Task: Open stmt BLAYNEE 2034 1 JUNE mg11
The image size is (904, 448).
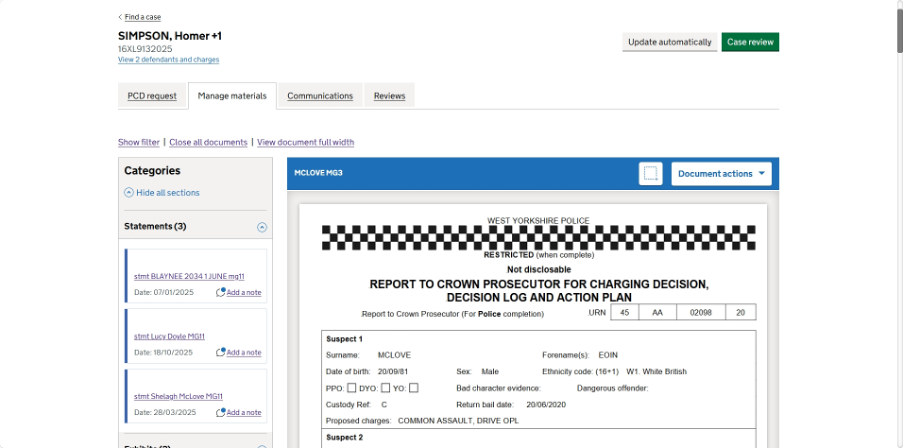Action: 189,276
